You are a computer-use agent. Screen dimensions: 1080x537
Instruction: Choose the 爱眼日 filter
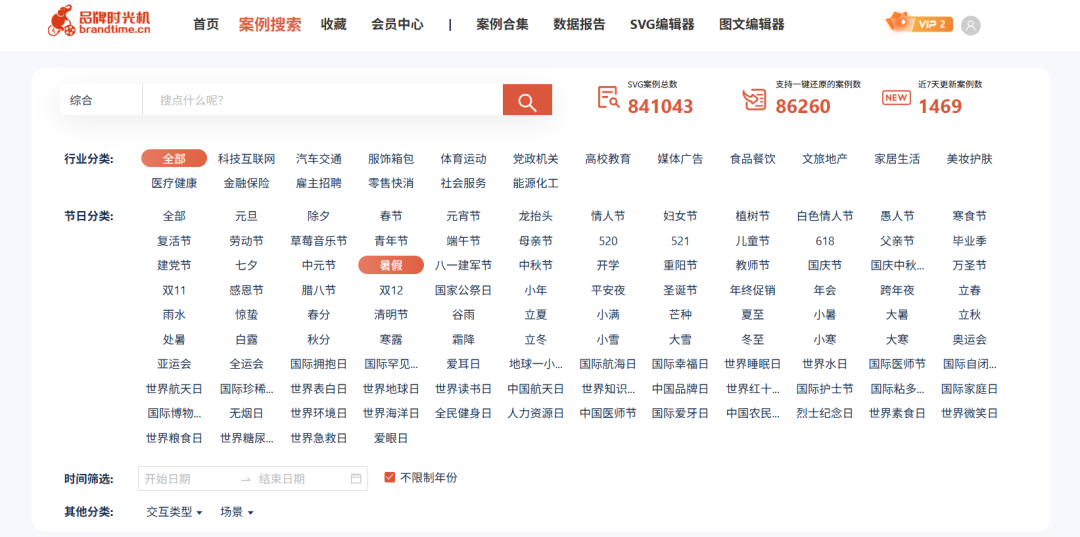point(391,438)
